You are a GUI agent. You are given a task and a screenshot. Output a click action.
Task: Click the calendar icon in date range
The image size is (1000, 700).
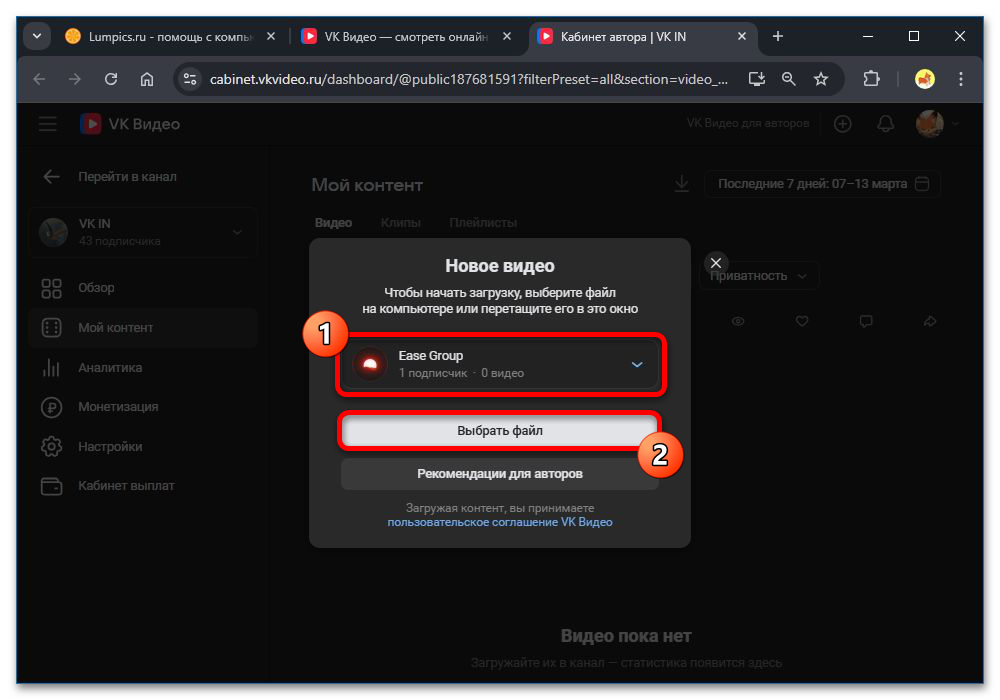click(x=922, y=184)
